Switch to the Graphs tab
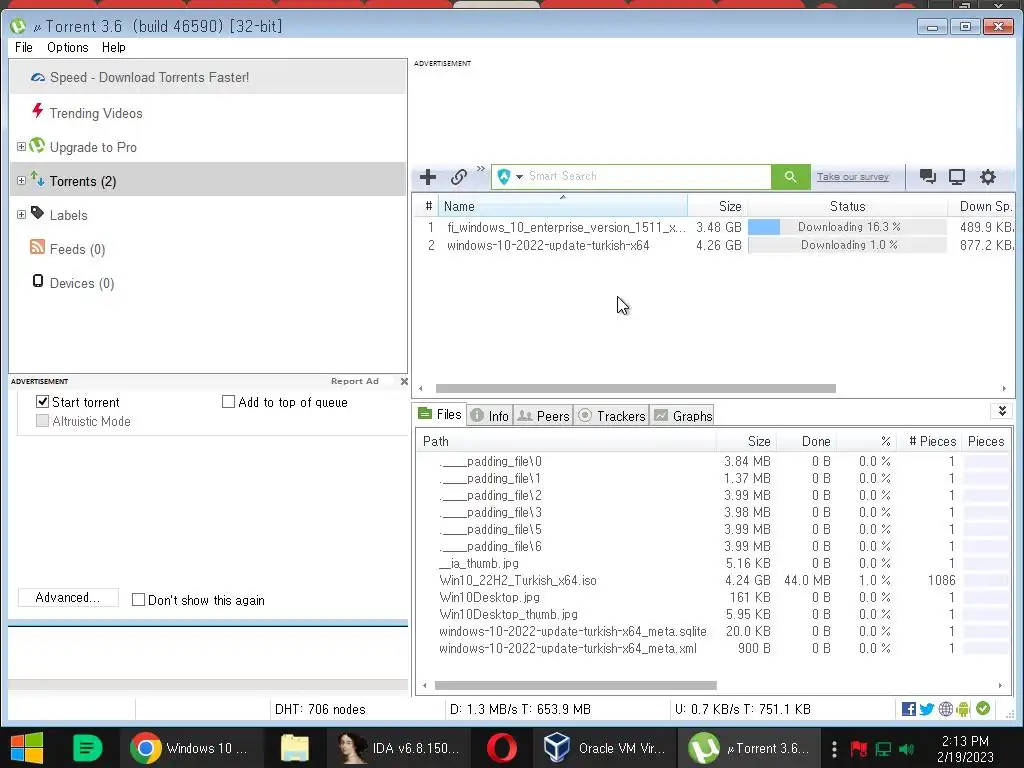This screenshot has height=768, width=1024. pyautogui.click(x=682, y=416)
